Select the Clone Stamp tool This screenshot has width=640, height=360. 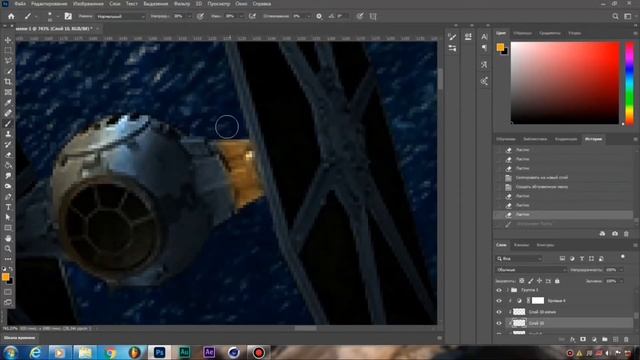click(x=8, y=134)
